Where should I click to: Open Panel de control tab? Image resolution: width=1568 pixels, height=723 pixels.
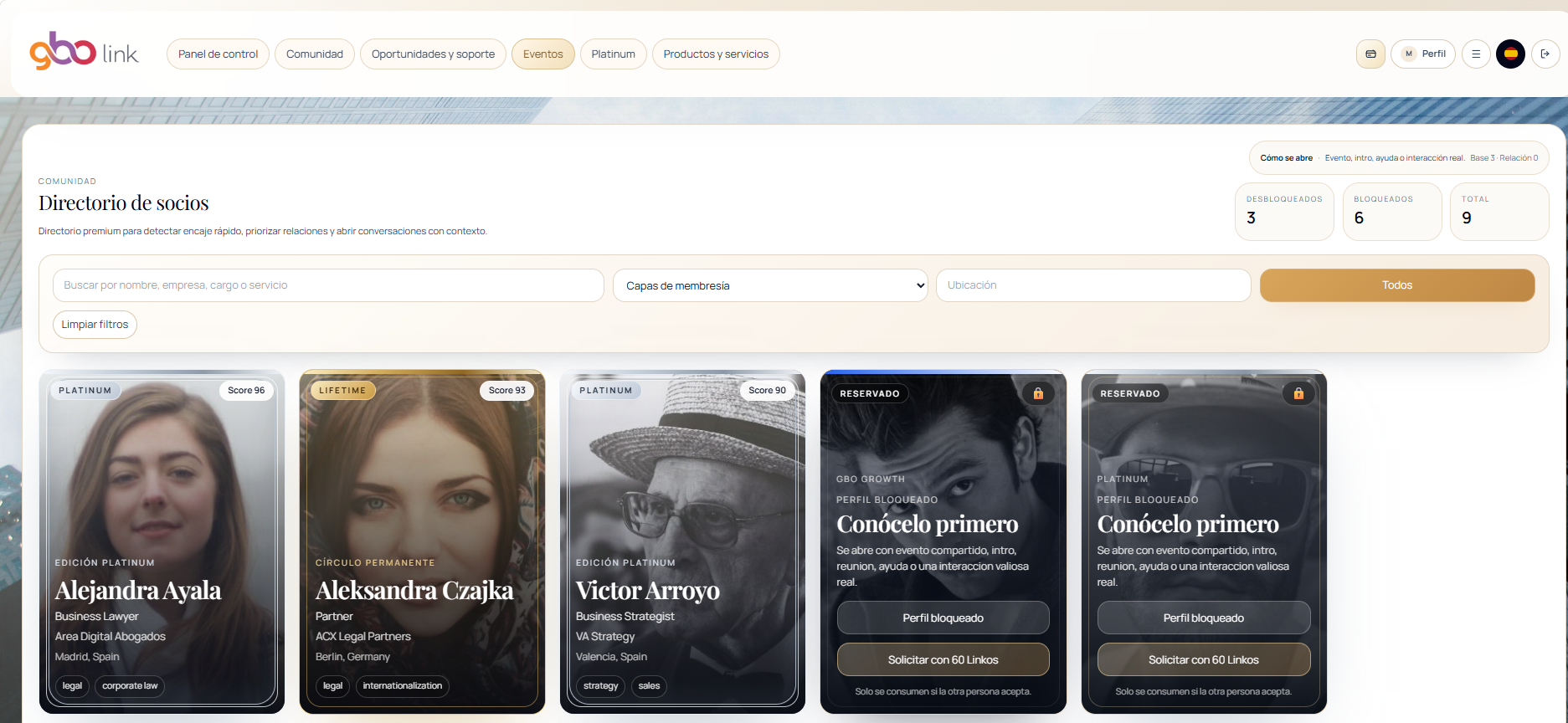[218, 54]
